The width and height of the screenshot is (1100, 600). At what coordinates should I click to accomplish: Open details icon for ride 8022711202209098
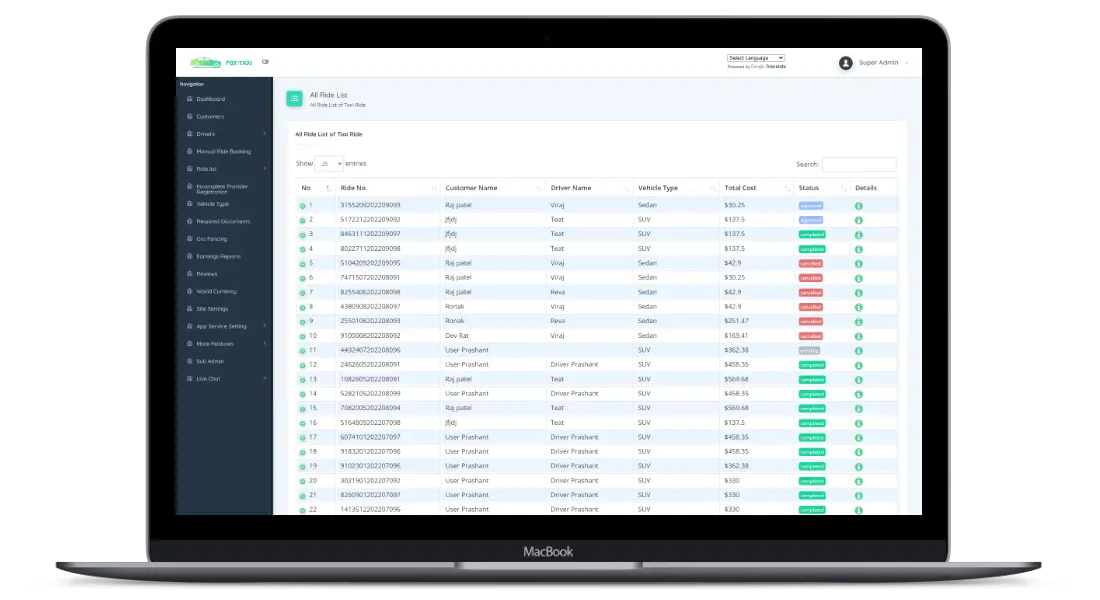coord(859,249)
